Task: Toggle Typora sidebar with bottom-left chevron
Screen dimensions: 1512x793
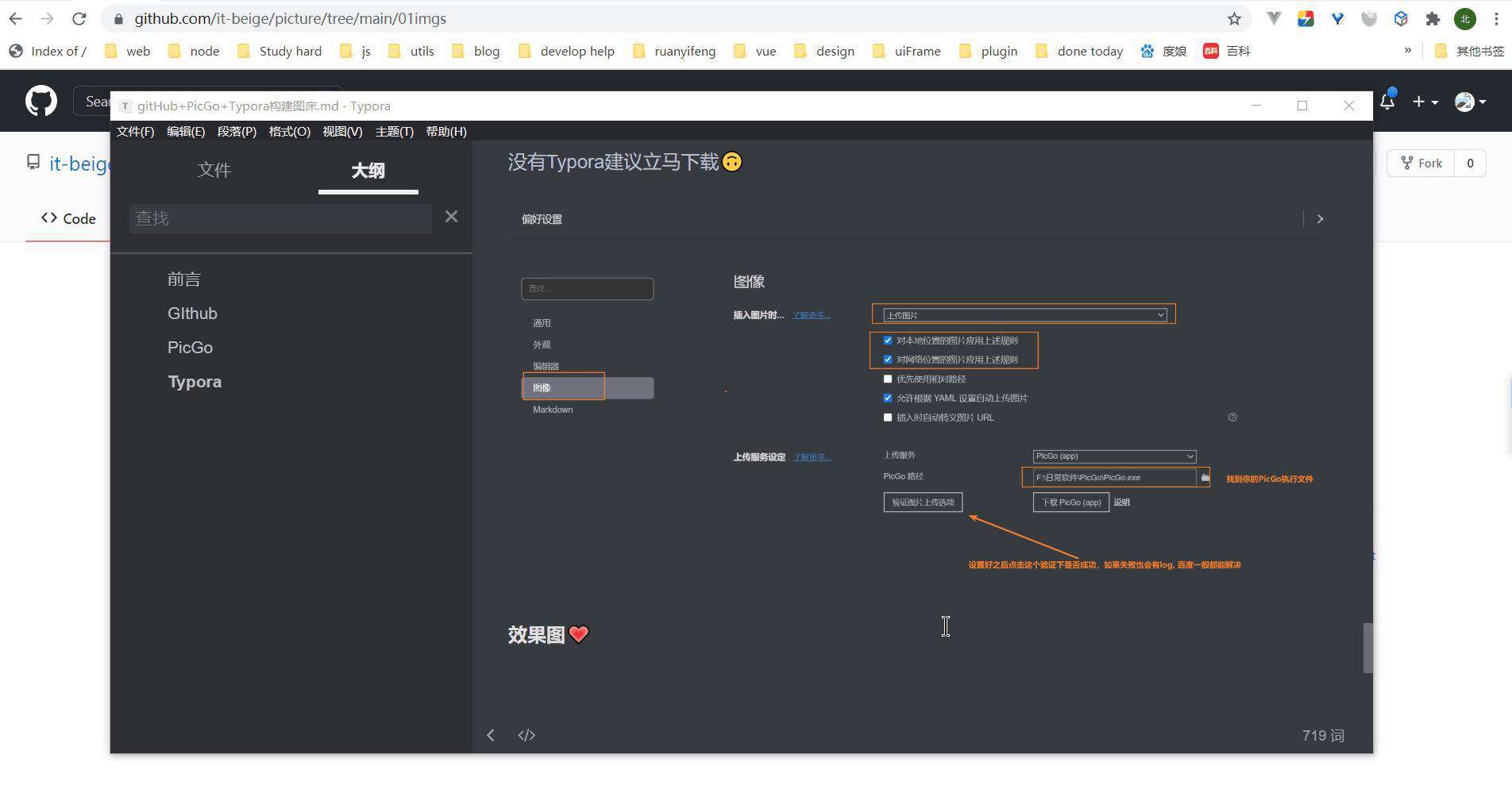Action: [x=491, y=735]
